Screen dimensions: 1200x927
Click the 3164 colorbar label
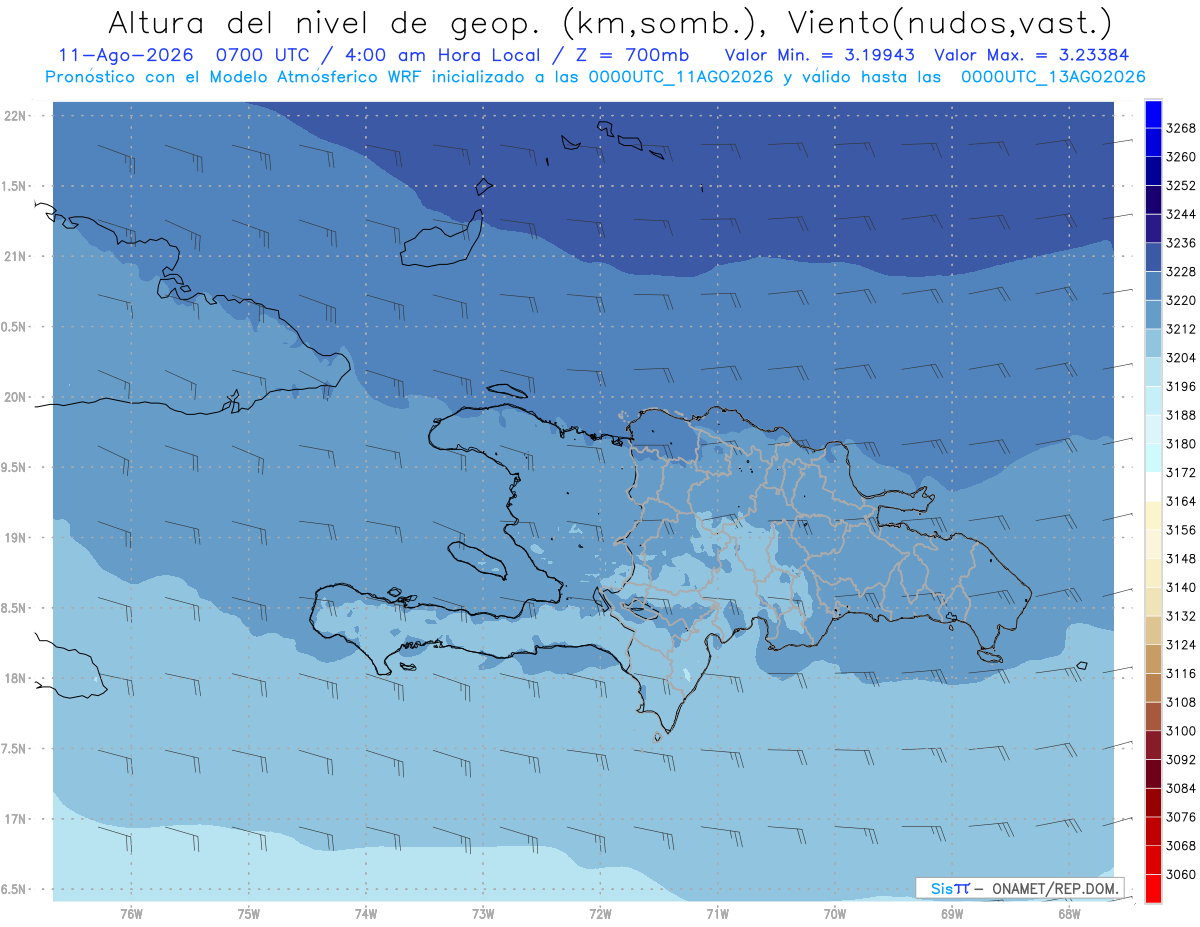click(1181, 501)
